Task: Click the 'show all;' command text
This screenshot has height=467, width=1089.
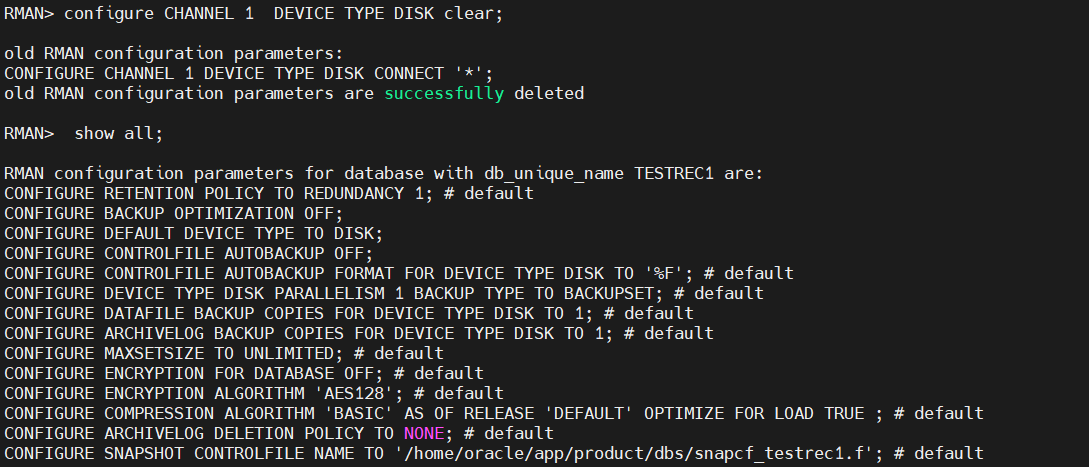Action: pos(119,133)
